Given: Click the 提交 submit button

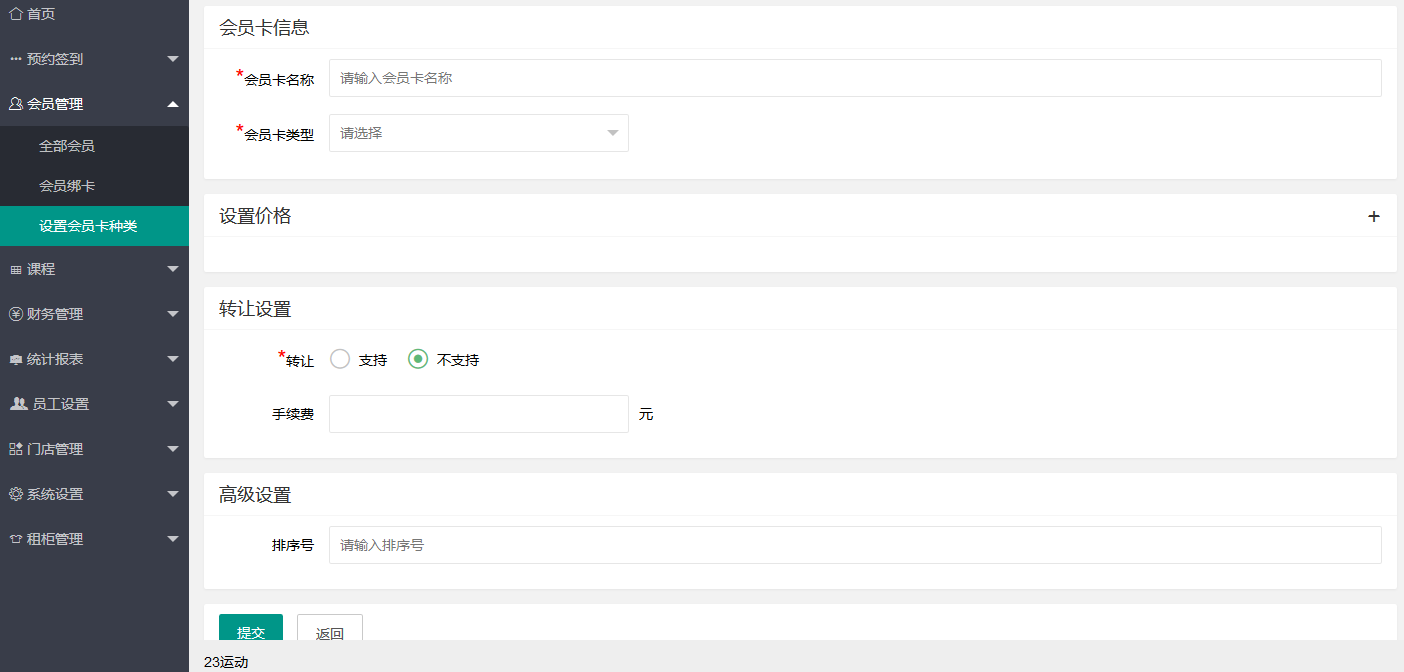Looking at the screenshot, I should point(251,628).
